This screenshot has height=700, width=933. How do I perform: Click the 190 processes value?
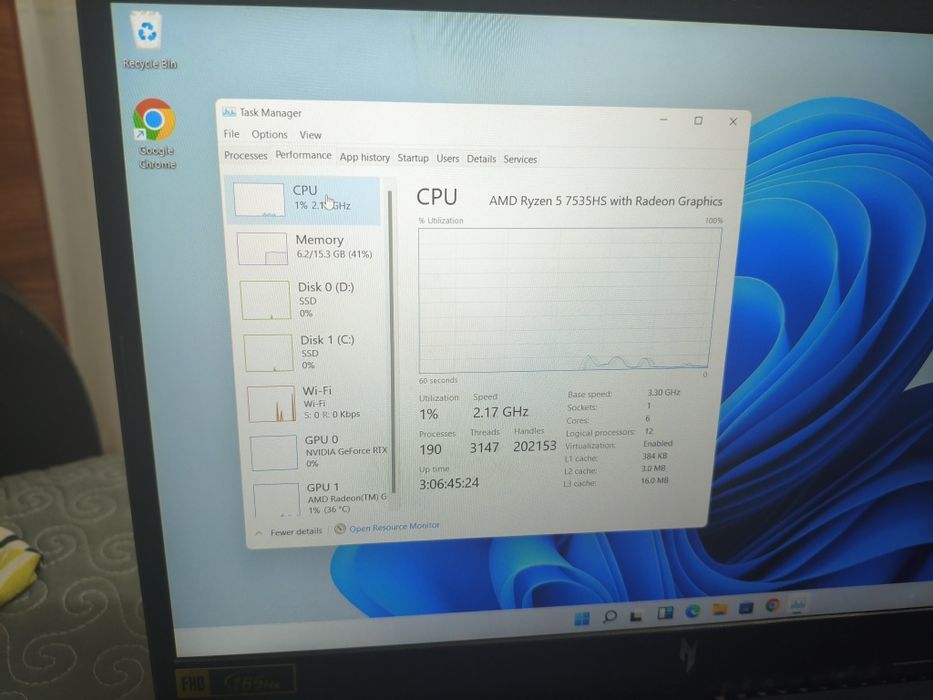click(x=430, y=449)
